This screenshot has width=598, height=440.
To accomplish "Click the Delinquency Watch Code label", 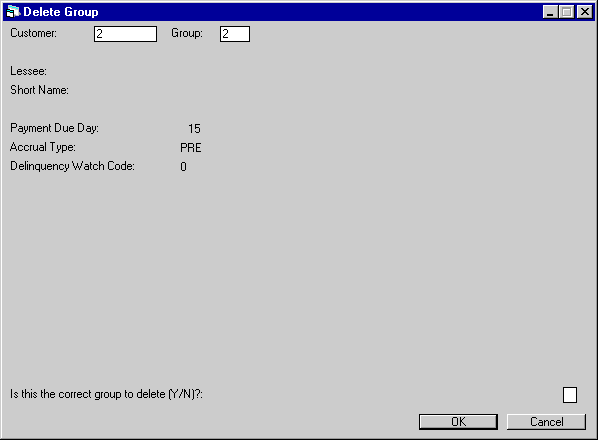I will [x=72, y=166].
